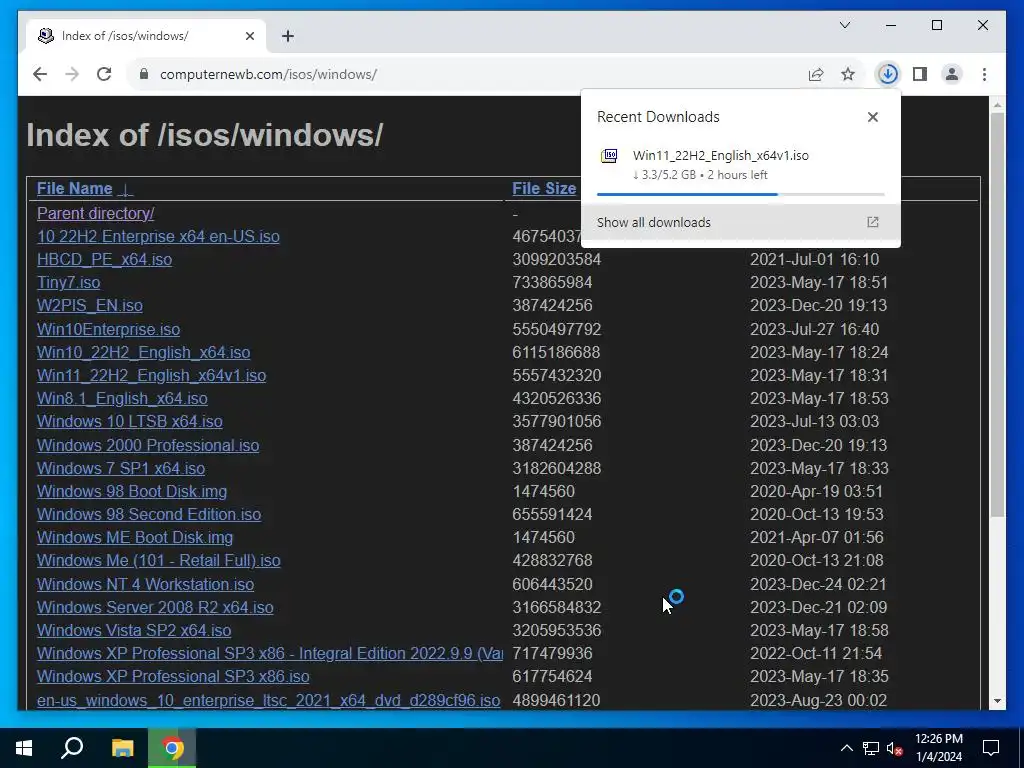Screen dimensions: 1024x768
Task: Close the Index of /isos/windows/ tab
Action: (249, 36)
